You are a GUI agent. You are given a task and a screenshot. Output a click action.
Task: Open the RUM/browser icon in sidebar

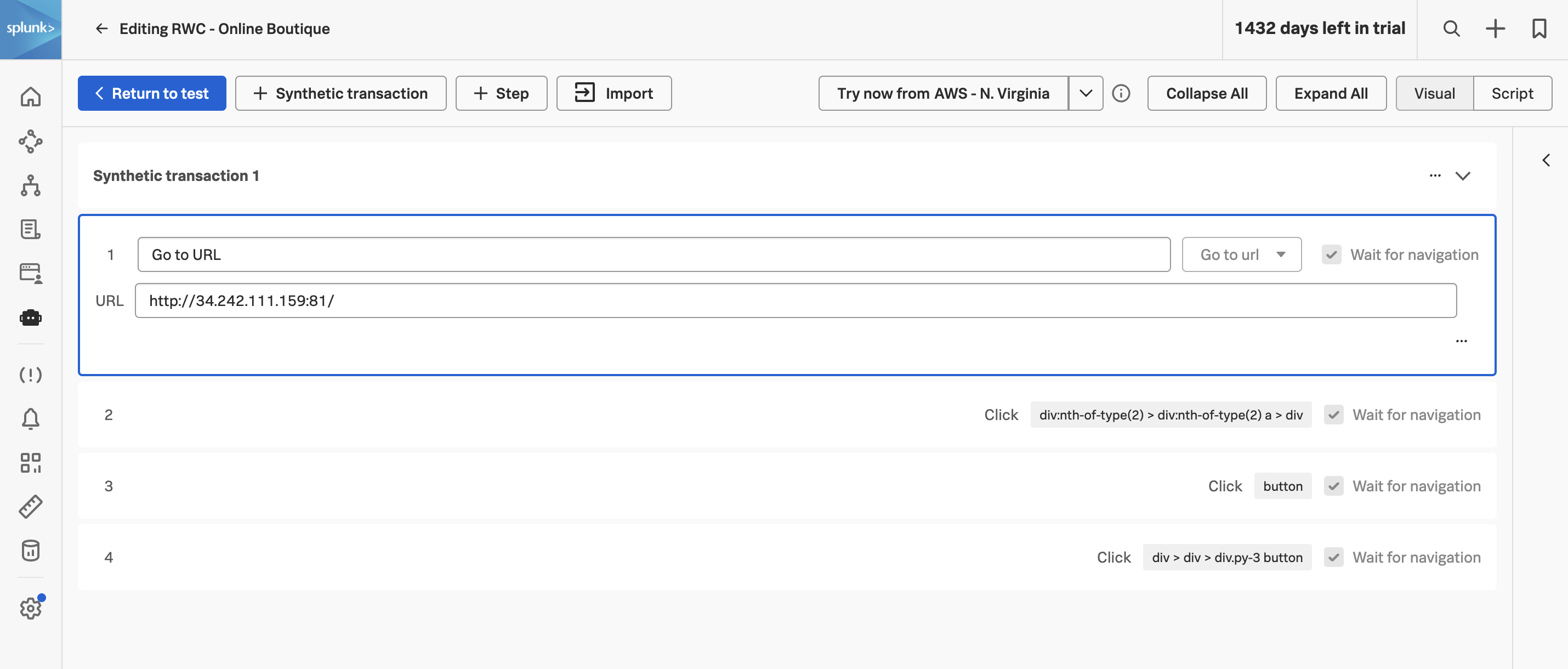point(30,272)
